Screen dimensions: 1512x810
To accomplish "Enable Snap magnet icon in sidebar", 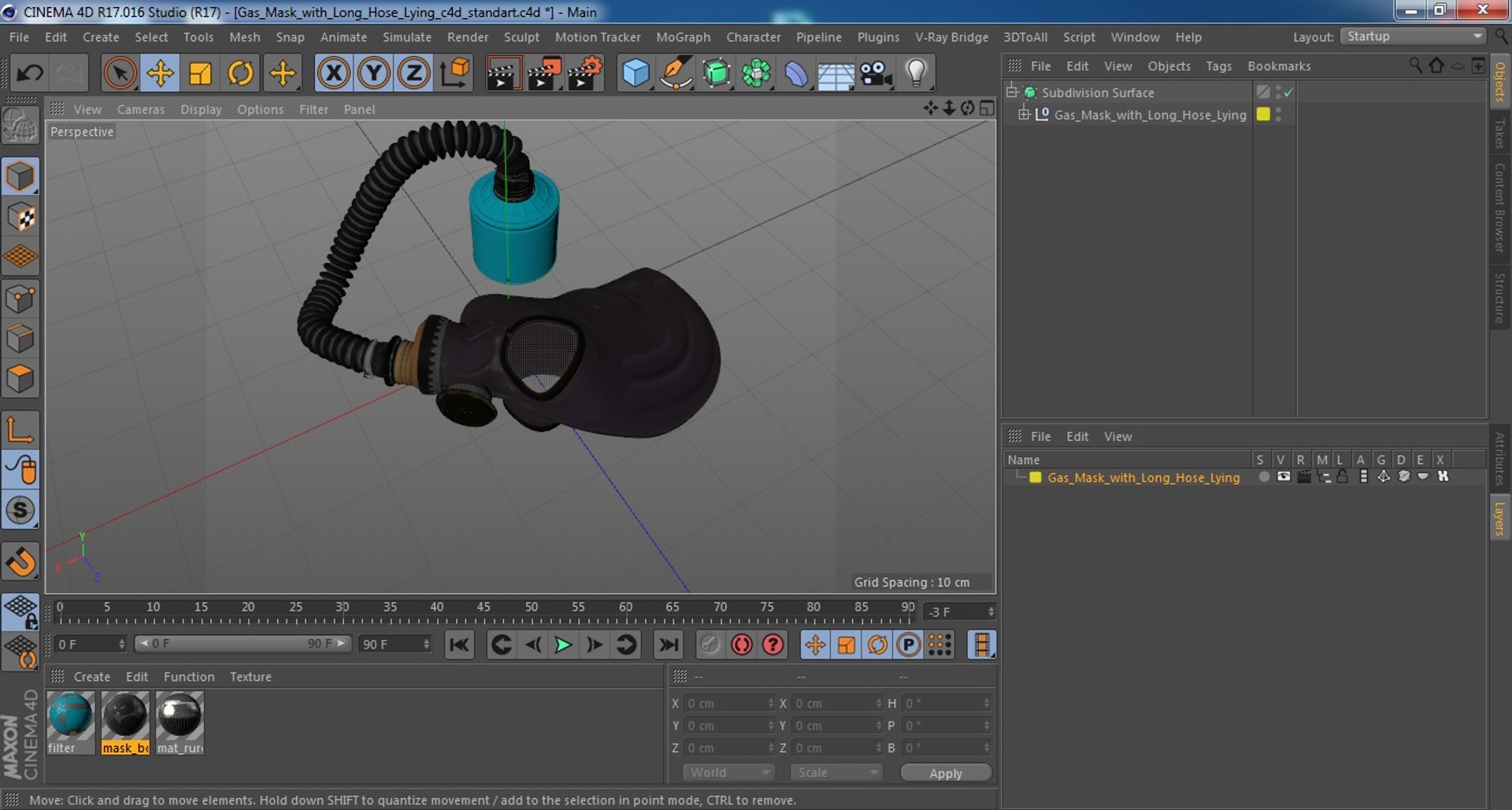I will 20,562.
